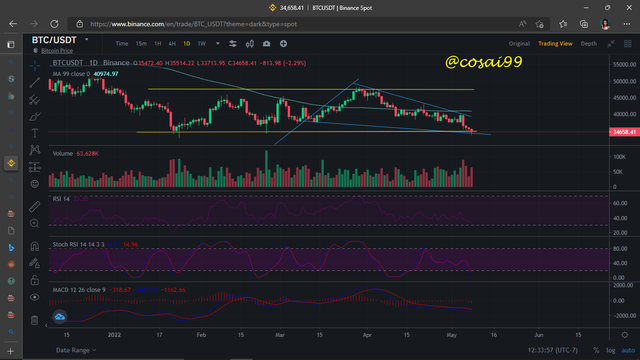
Task: Open the Bitcoin Price link
Action: click(x=57, y=51)
